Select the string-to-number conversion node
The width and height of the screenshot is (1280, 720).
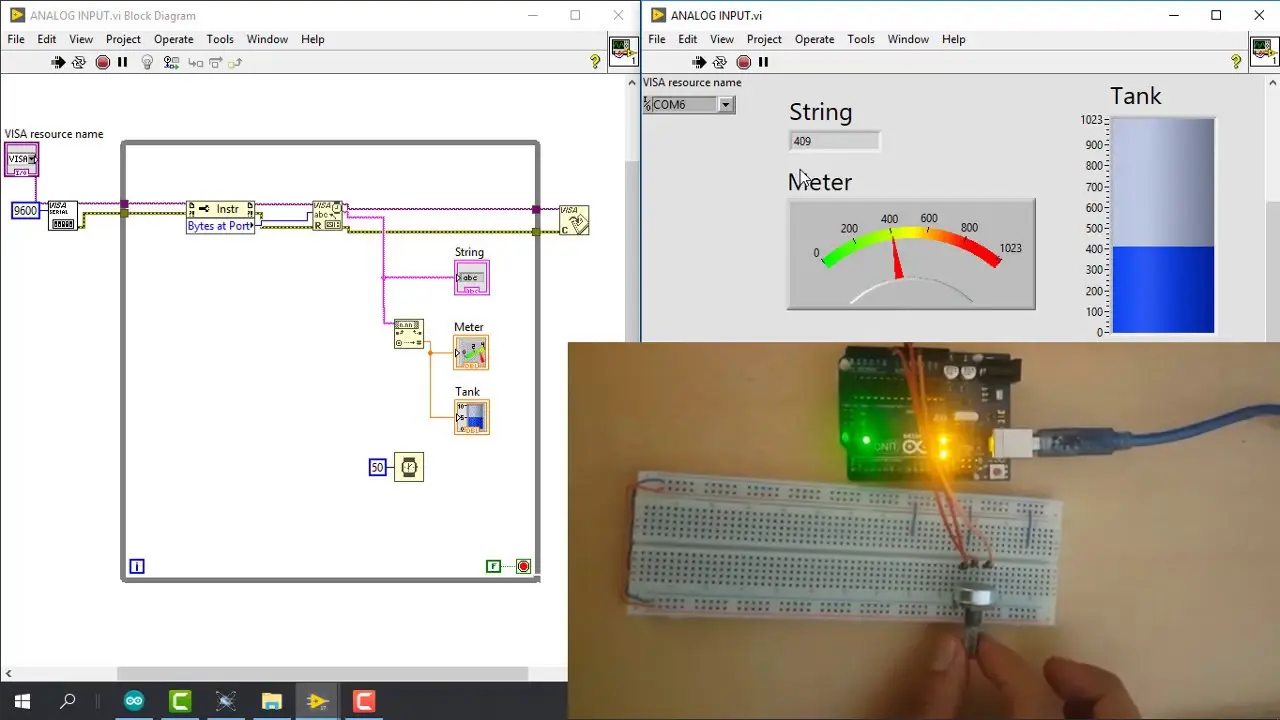click(408, 334)
